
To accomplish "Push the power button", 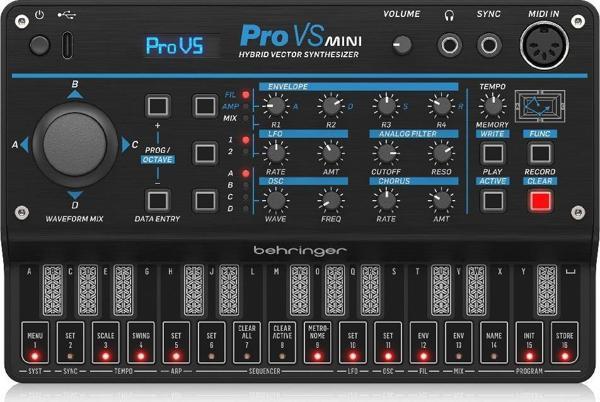I will click(x=40, y=45).
